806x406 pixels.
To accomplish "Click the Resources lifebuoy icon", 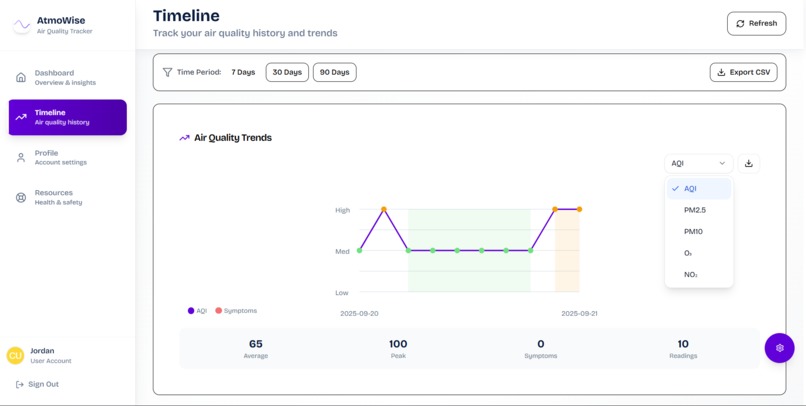I will tap(21, 197).
